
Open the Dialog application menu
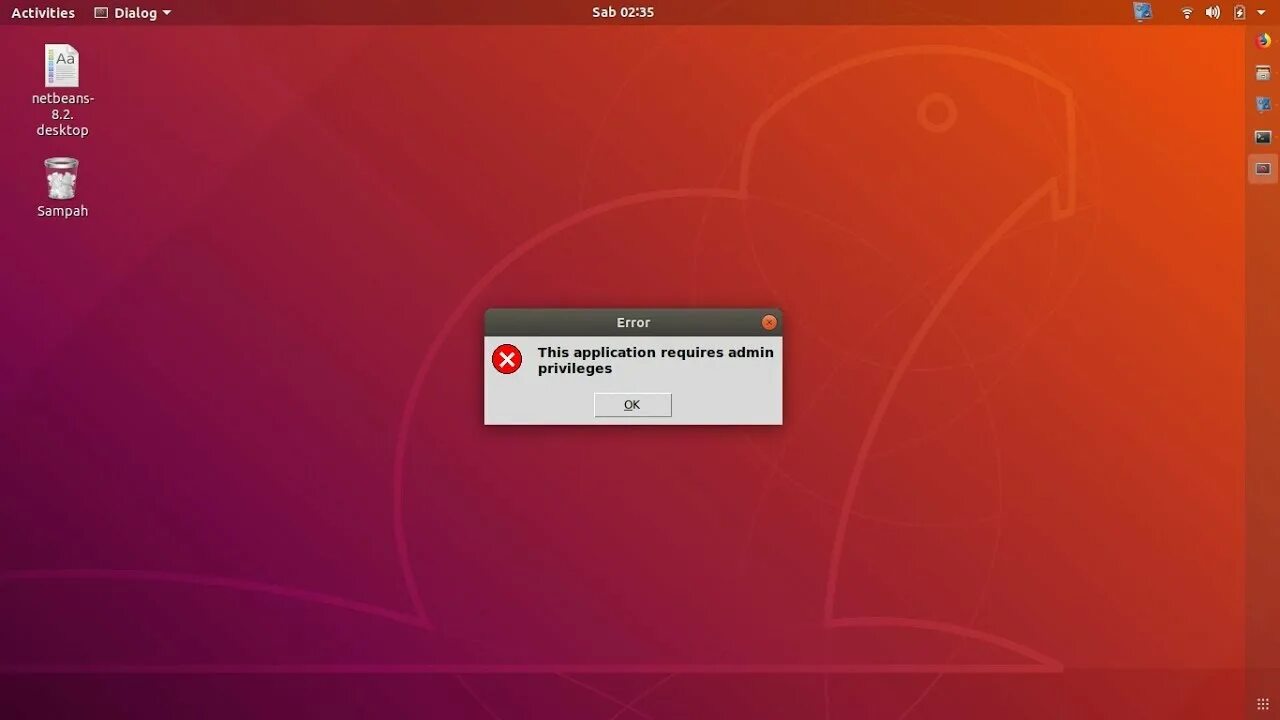point(132,13)
